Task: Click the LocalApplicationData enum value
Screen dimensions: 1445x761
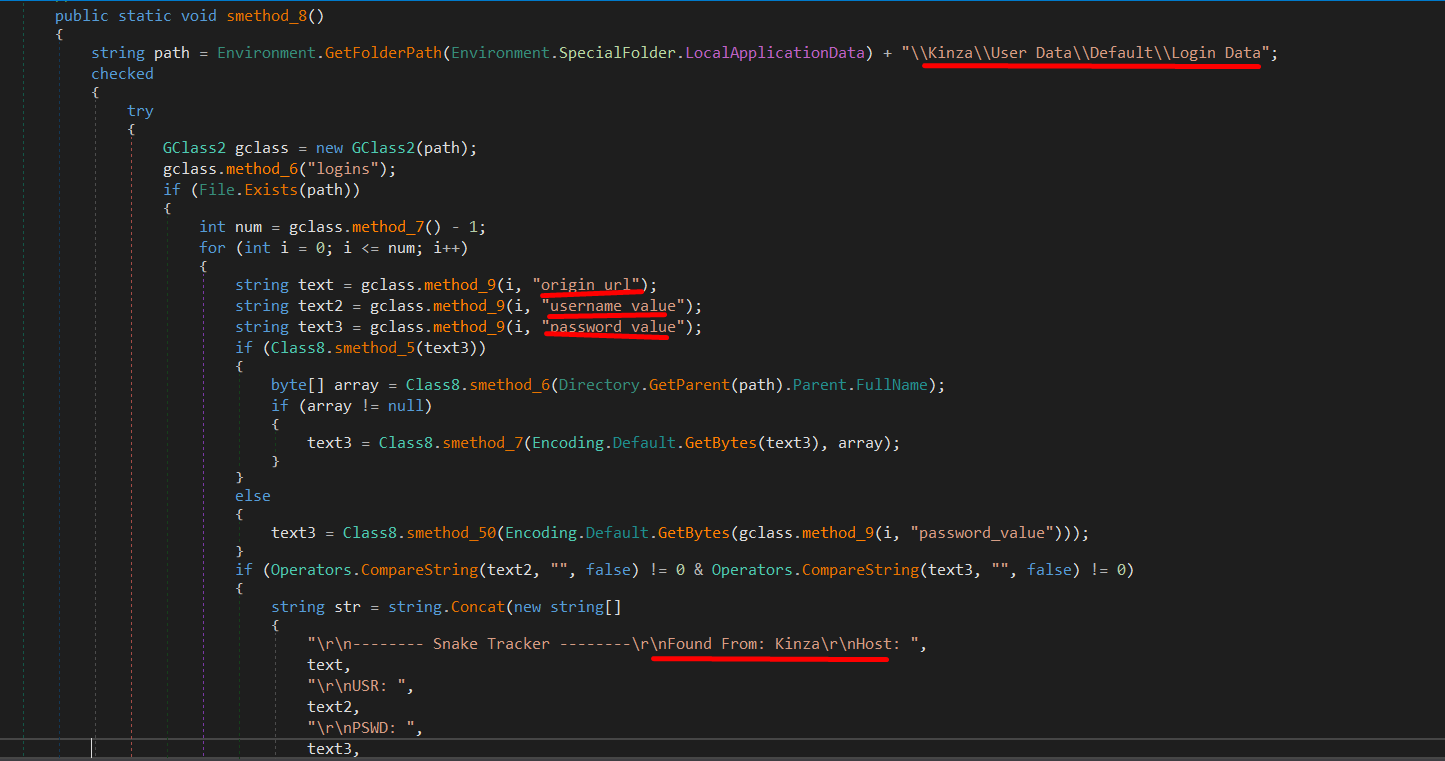Action: 776,52
